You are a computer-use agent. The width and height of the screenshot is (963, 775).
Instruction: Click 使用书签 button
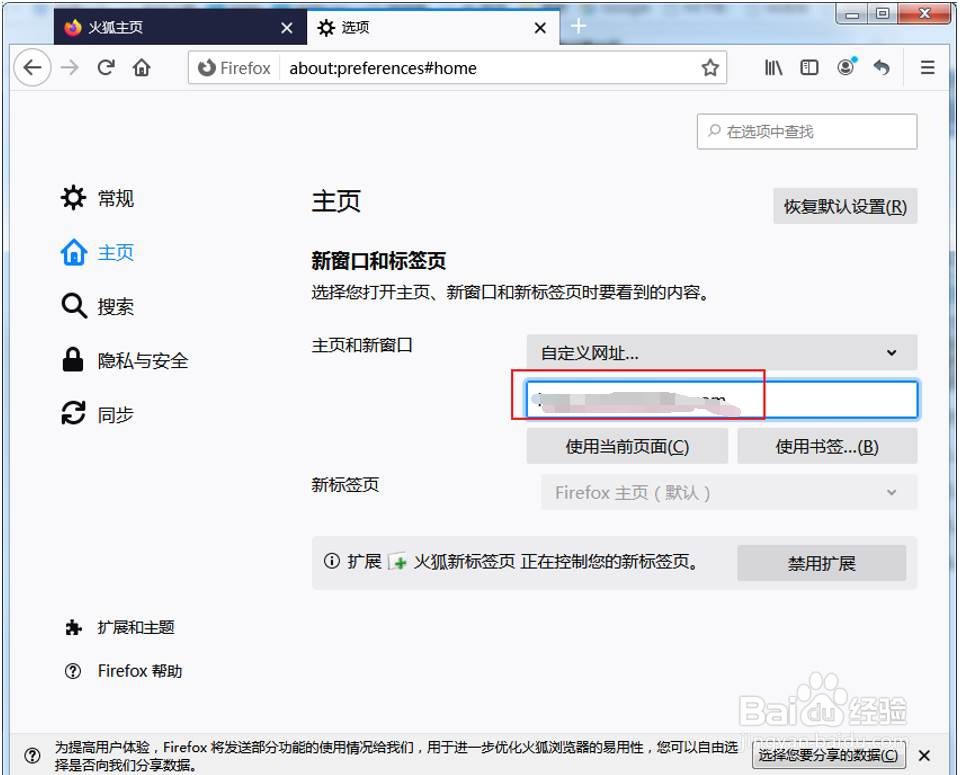(827, 446)
